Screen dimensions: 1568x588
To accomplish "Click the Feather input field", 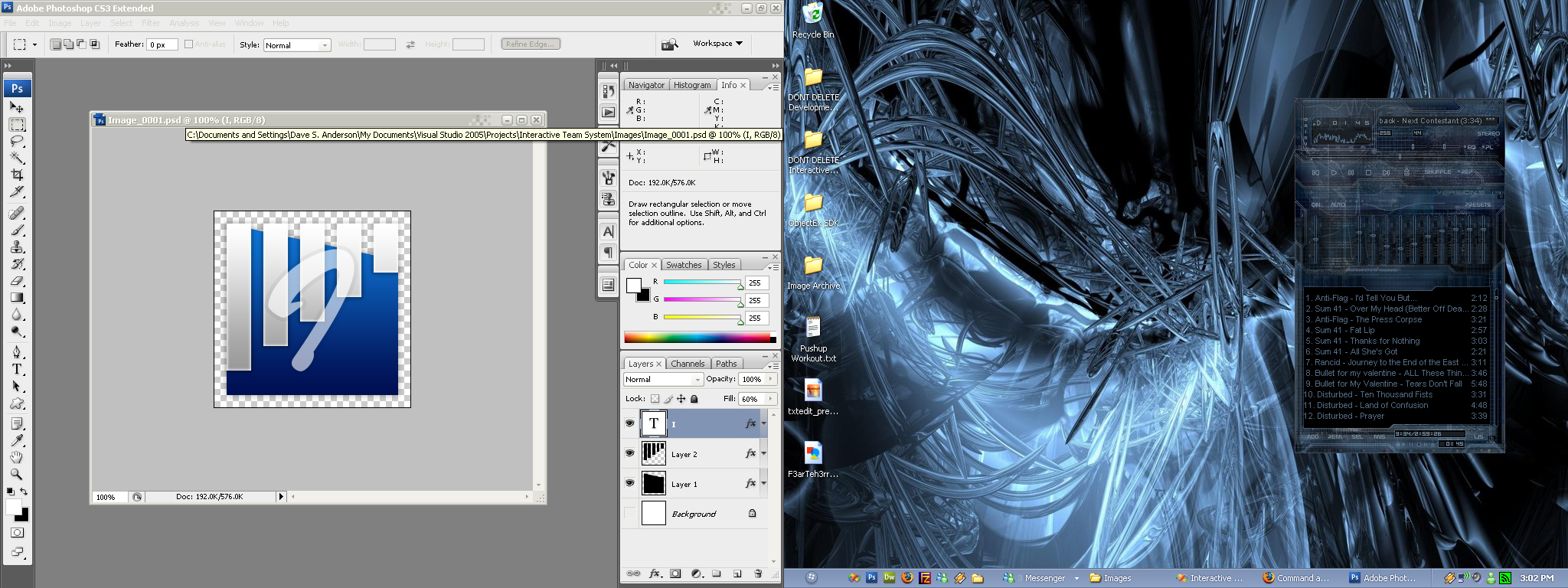I will point(162,45).
